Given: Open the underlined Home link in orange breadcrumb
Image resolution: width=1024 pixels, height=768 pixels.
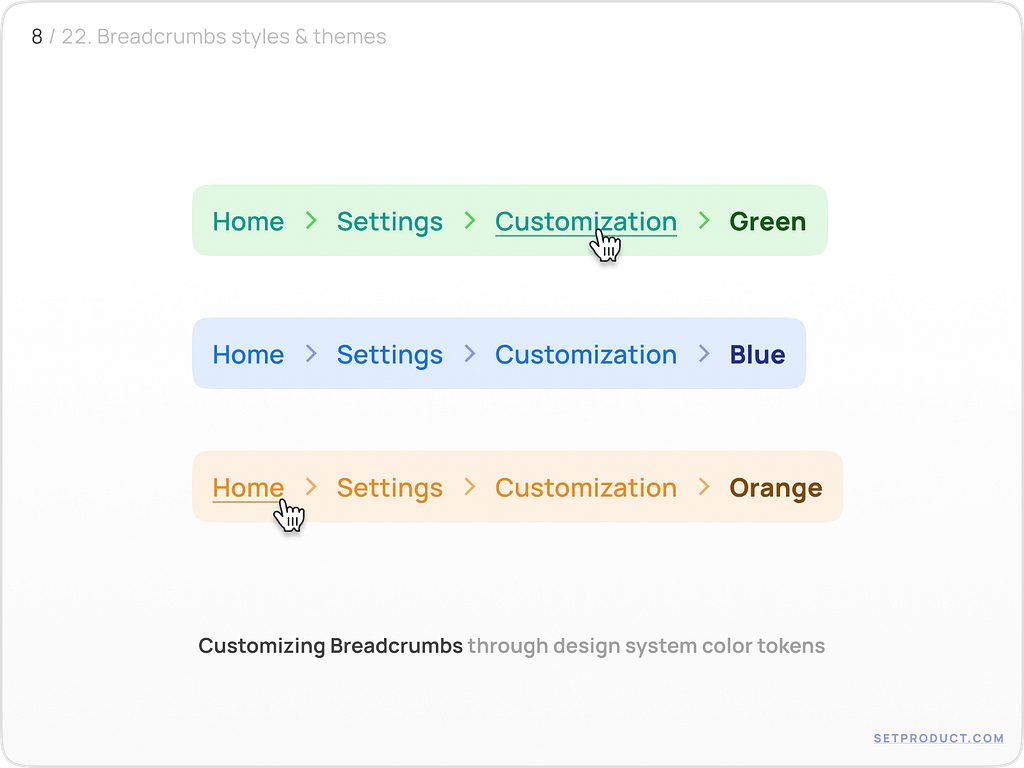Looking at the screenshot, I should coord(248,487).
